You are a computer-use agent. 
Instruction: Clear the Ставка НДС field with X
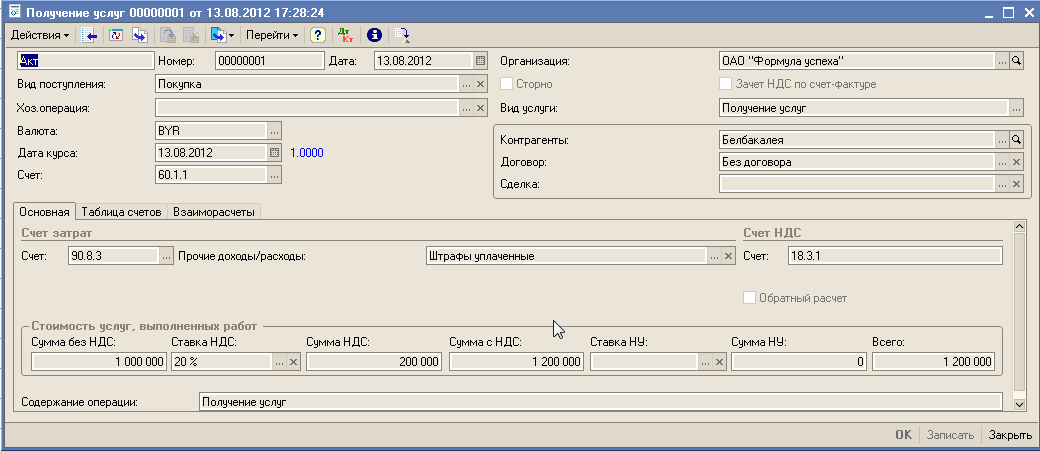coord(293,361)
